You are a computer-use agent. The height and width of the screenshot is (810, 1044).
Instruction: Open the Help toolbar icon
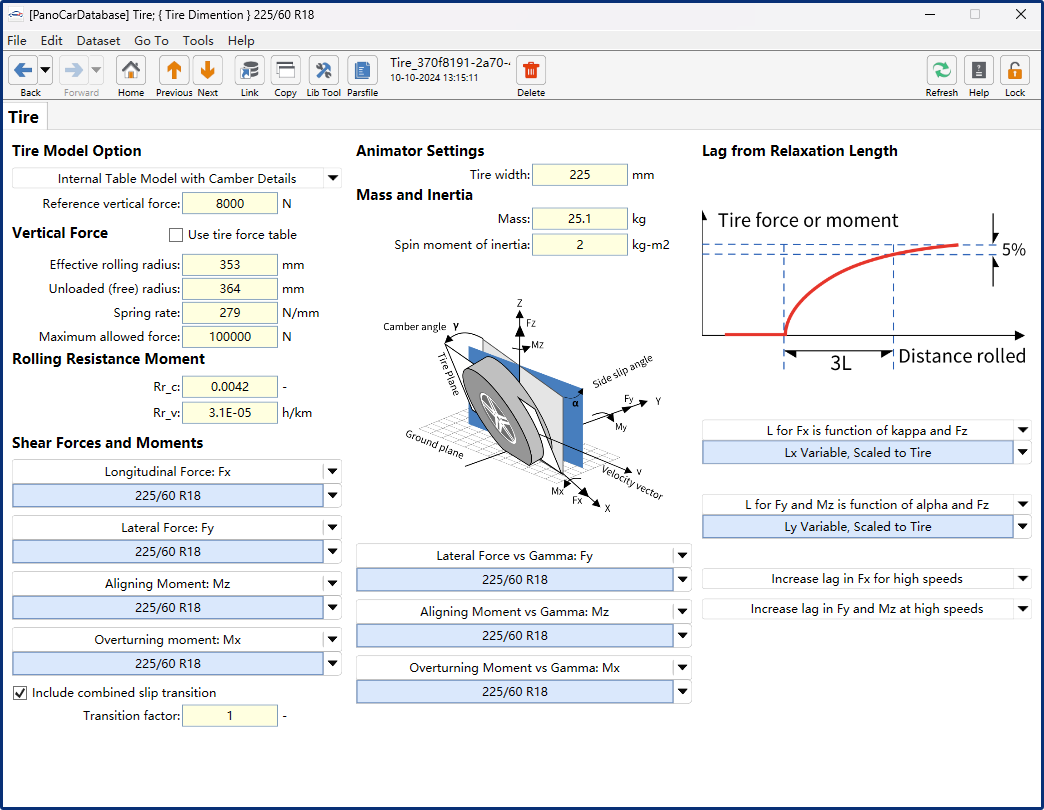[x=979, y=71]
